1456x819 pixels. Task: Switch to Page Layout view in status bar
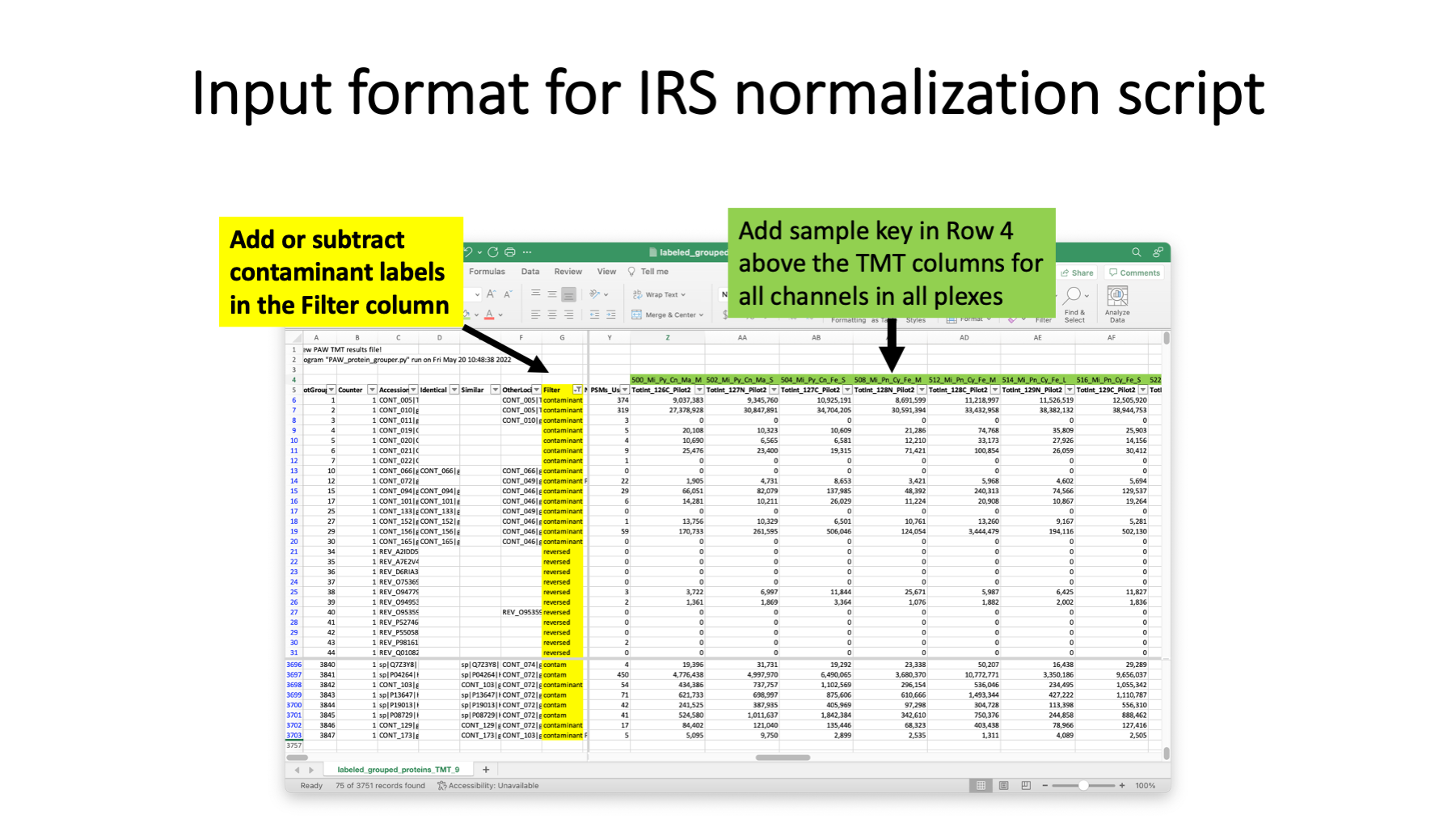click(x=1003, y=786)
